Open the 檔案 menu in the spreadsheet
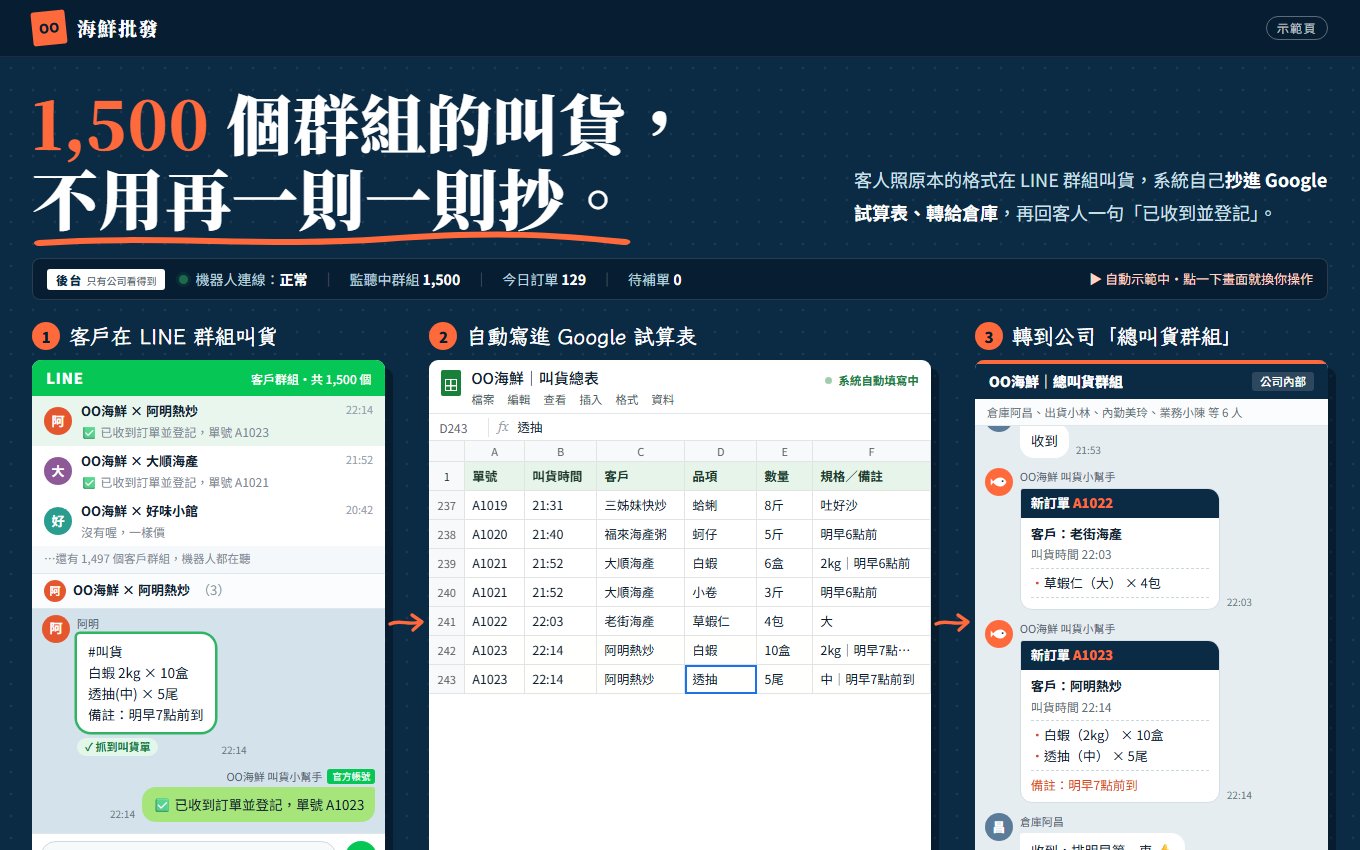1360x850 pixels. (x=483, y=400)
